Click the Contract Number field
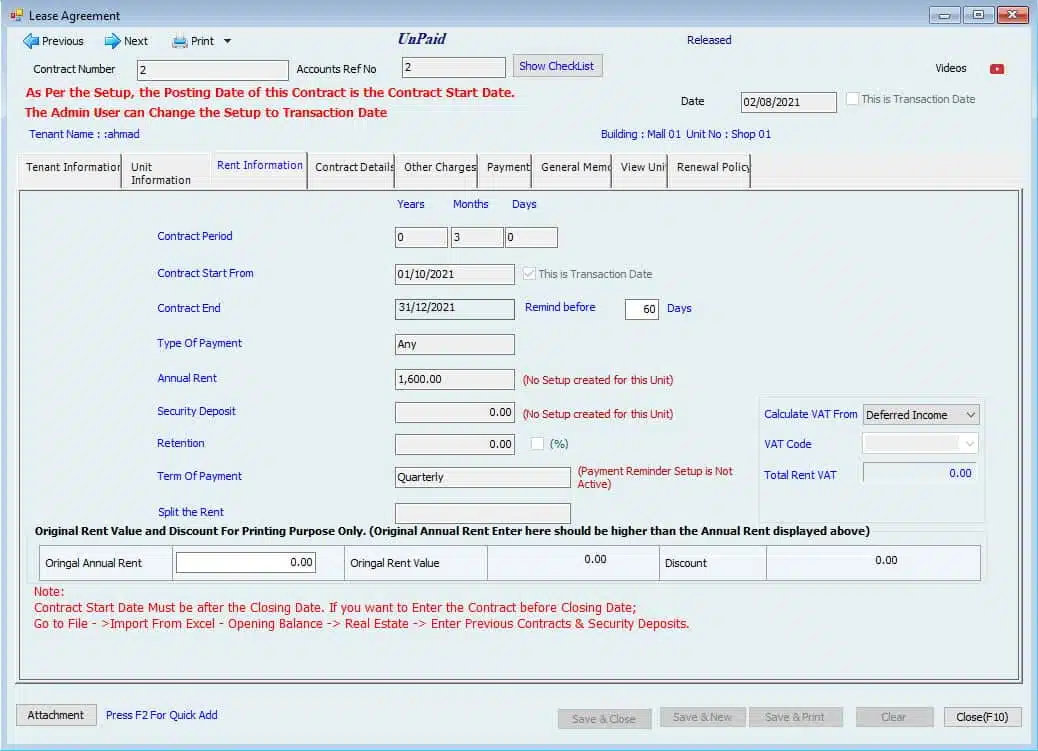 (x=212, y=70)
